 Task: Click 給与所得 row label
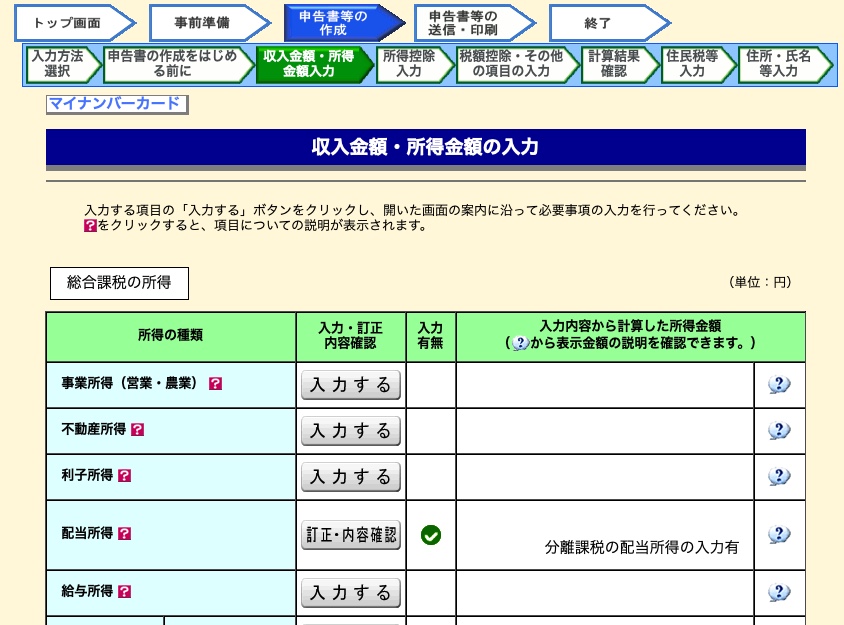pos(87,591)
